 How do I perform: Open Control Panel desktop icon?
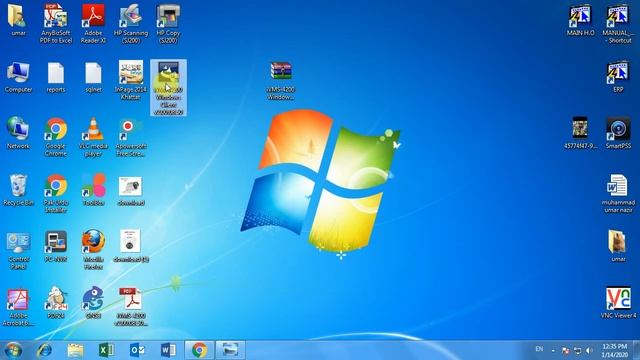[x=18, y=250]
